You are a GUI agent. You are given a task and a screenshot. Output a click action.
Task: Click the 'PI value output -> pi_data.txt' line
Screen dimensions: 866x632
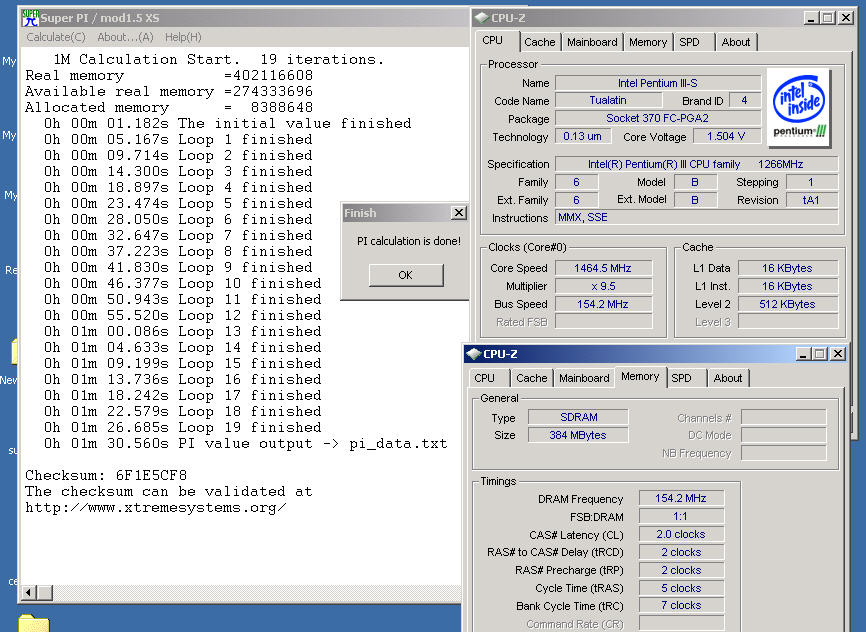tap(246, 444)
